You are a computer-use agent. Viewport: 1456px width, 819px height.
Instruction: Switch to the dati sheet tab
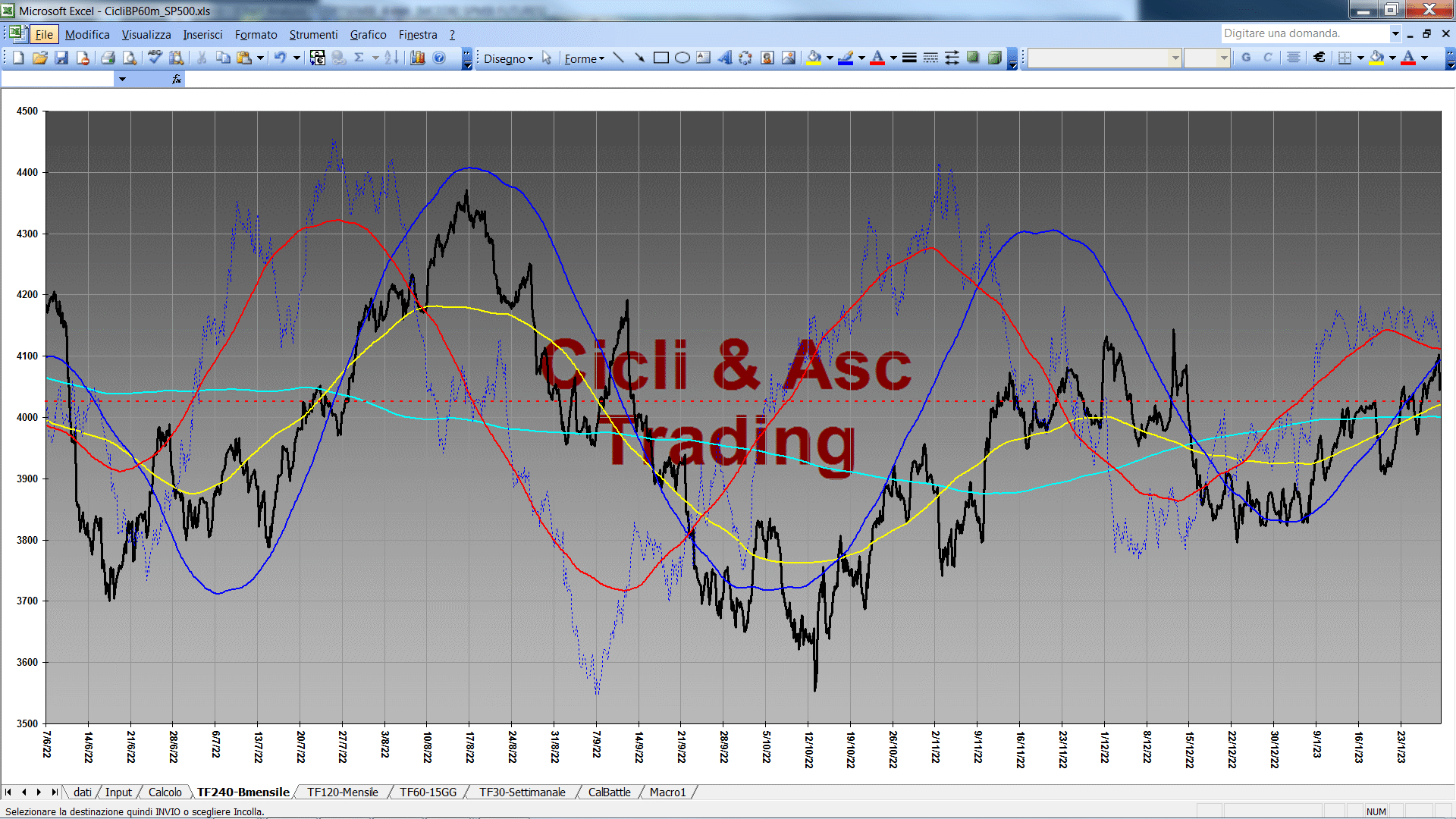(x=83, y=792)
